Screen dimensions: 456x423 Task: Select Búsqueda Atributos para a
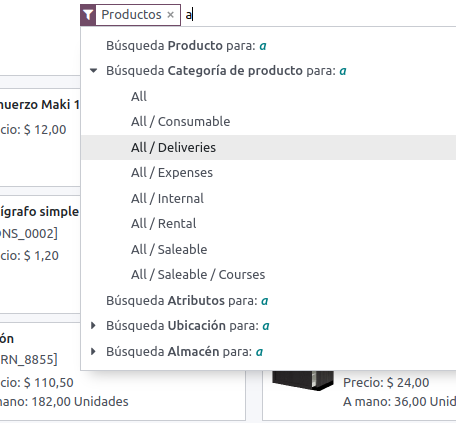268,301
